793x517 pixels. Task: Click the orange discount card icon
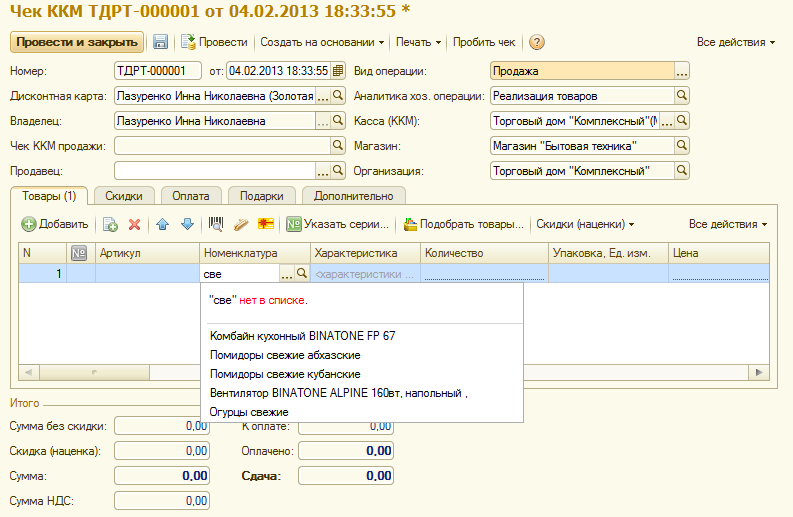point(266,224)
